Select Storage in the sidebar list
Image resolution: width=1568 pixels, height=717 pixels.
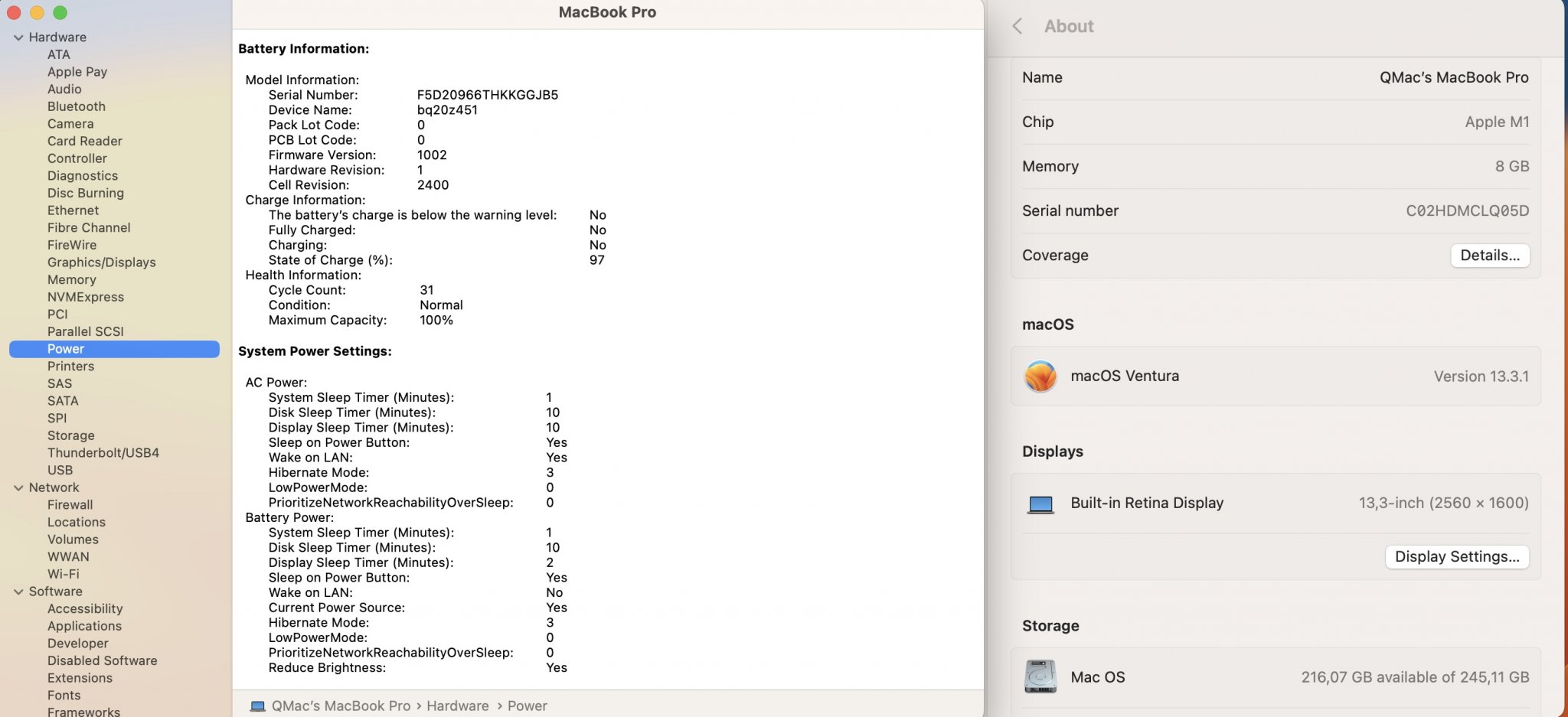click(71, 435)
